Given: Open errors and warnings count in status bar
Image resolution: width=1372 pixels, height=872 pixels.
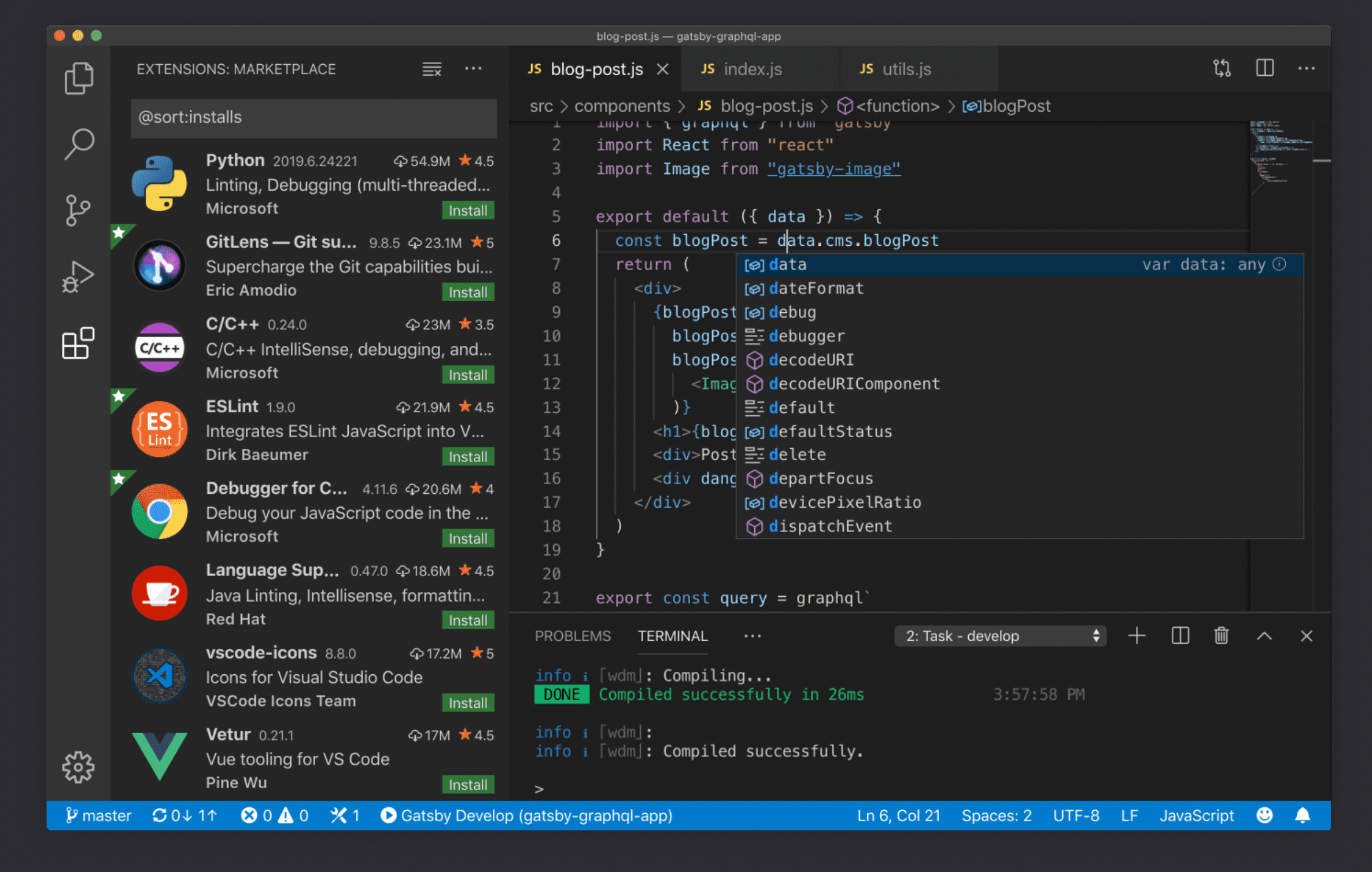Looking at the screenshot, I should tap(274, 815).
